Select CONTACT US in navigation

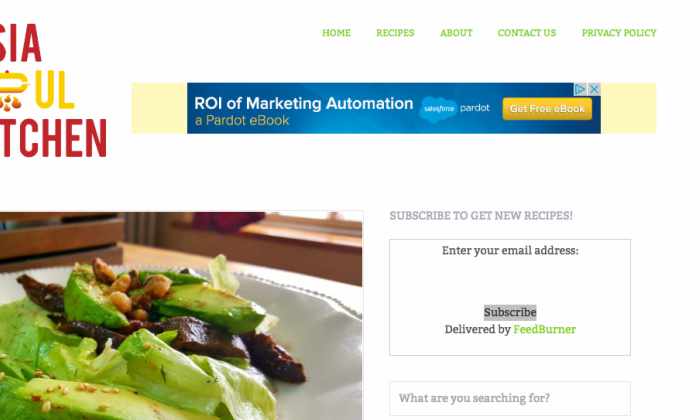click(527, 33)
